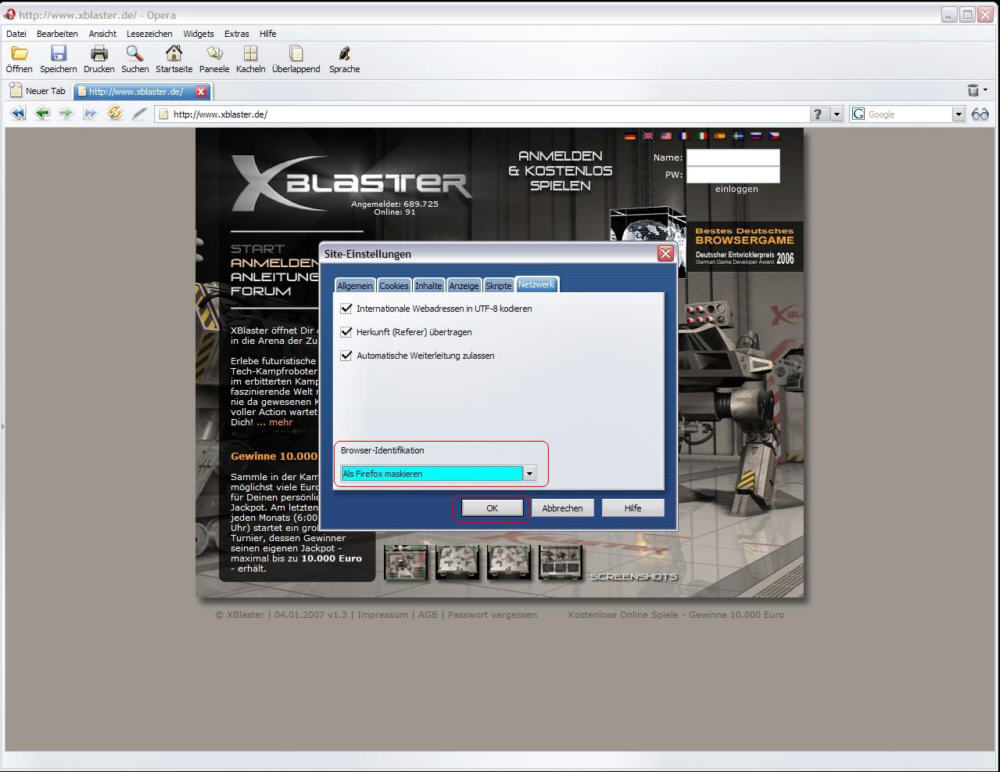Click the question mark icon in address bar
This screenshot has height=772, width=1000.
(818, 114)
